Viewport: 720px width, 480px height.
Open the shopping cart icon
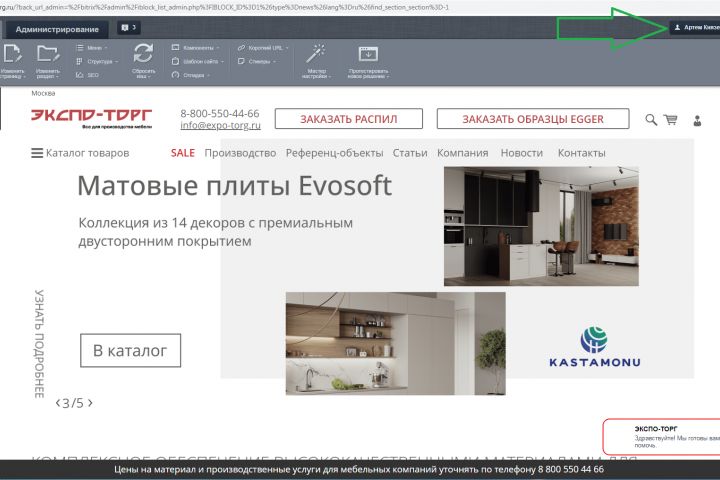pyautogui.click(x=670, y=120)
